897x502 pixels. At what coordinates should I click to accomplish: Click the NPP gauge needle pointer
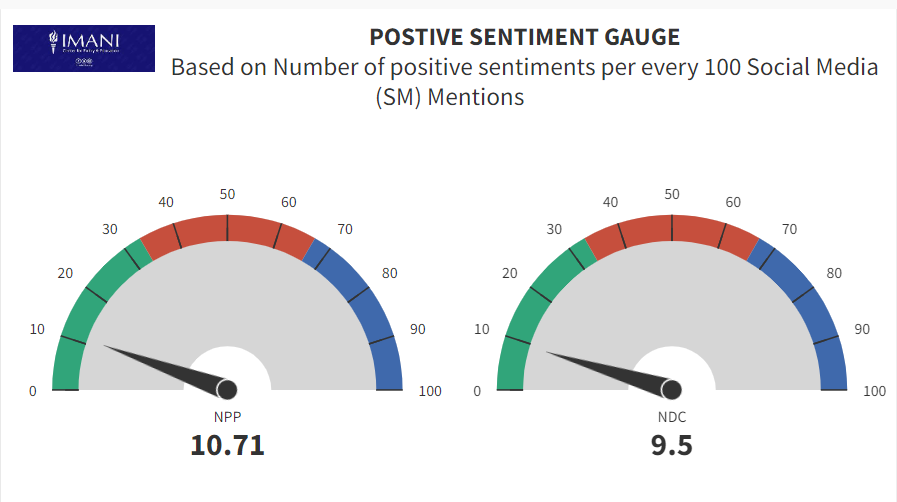tap(160, 367)
